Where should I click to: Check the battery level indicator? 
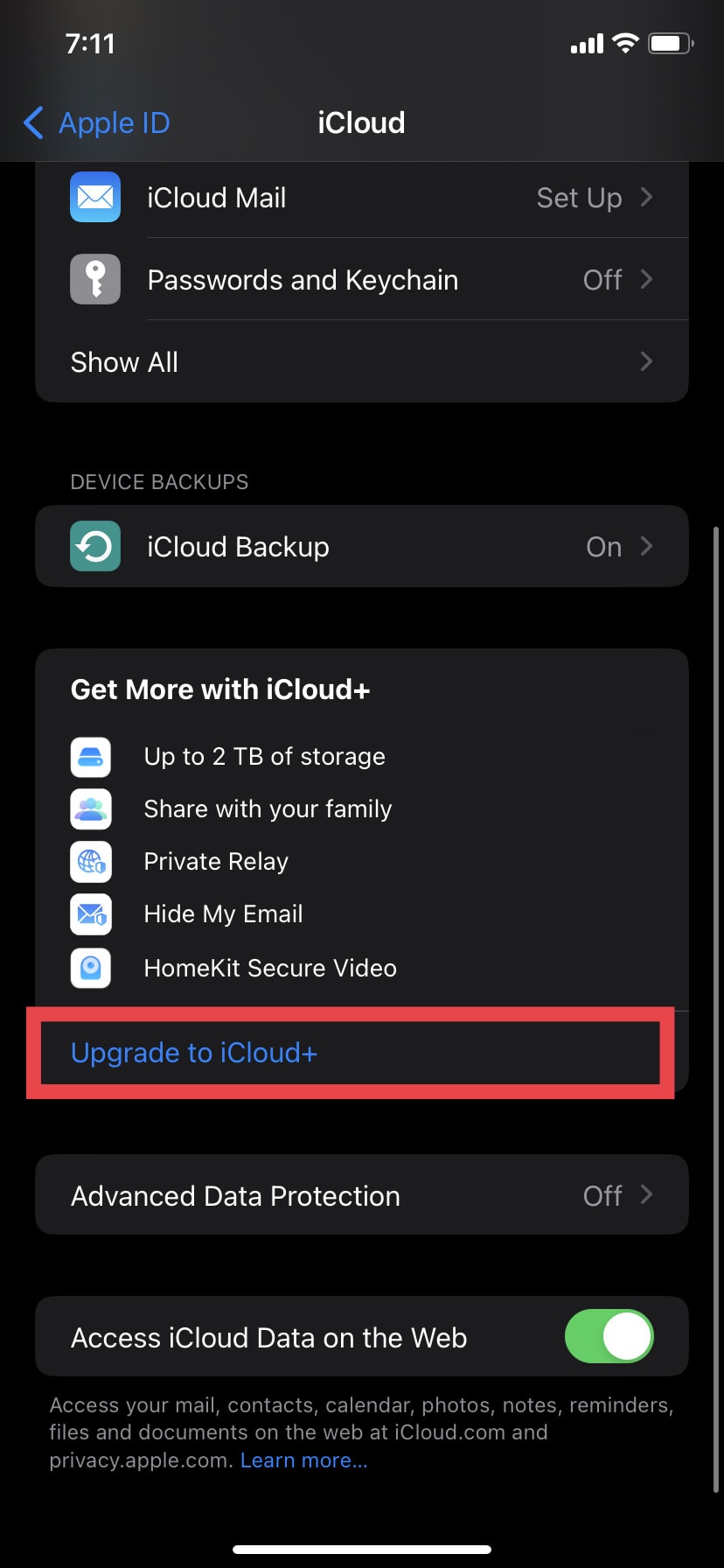click(x=671, y=43)
